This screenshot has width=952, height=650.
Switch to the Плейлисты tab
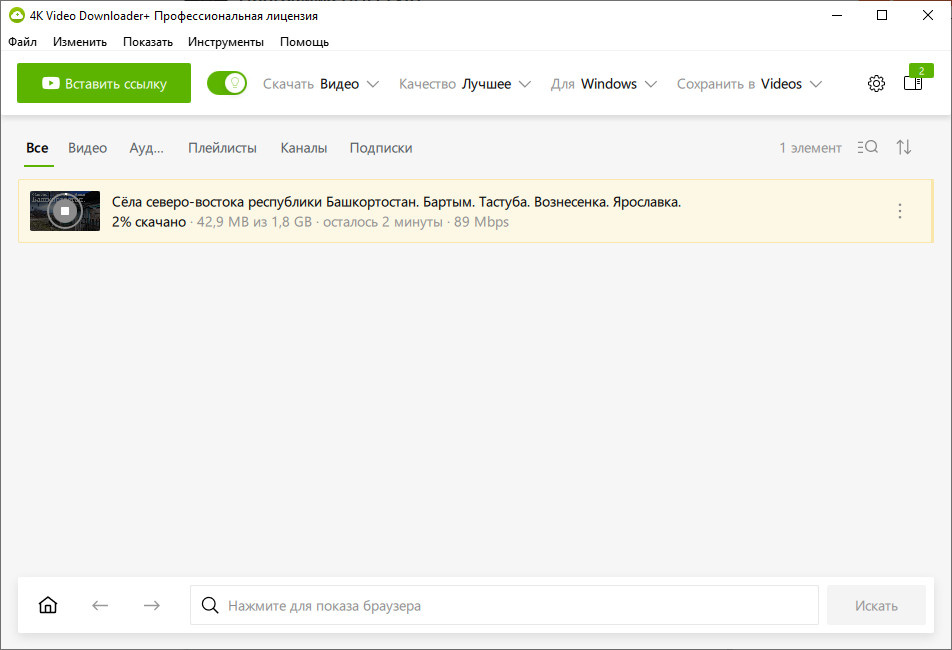point(222,147)
